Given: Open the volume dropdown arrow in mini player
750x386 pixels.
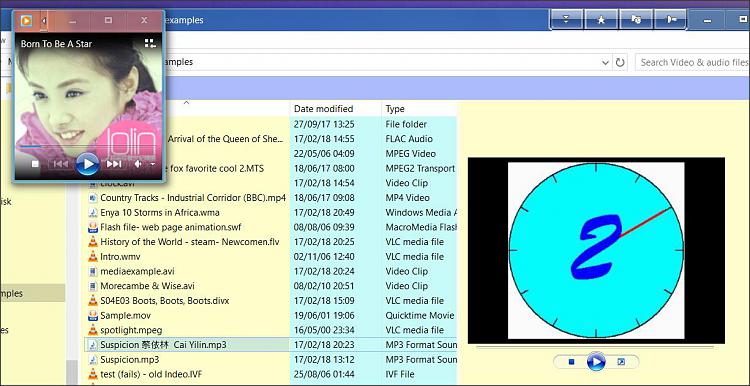Looking at the screenshot, I should (x=153, y=164).
